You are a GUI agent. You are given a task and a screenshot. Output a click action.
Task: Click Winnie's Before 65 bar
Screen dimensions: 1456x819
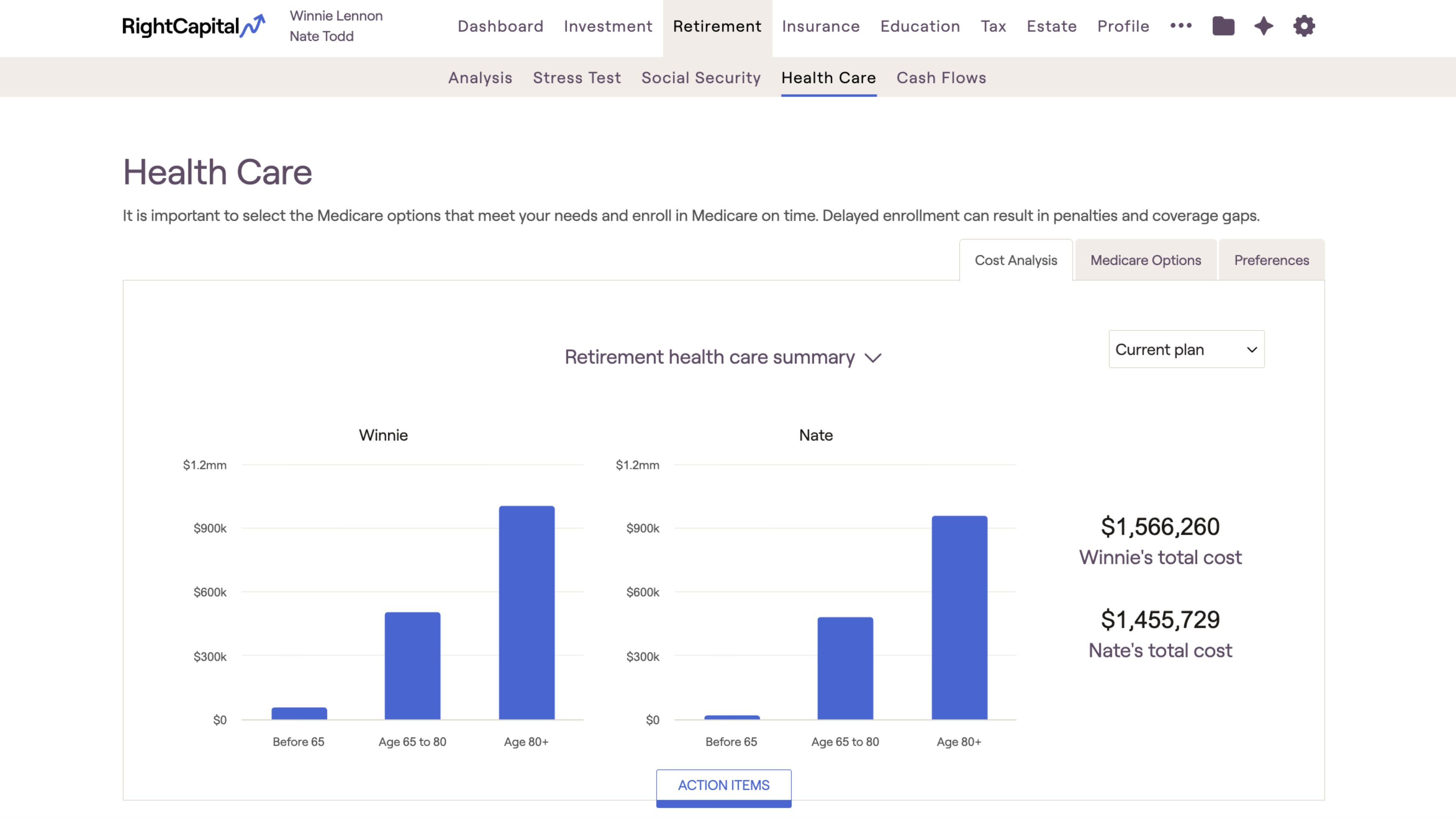tap(299, 713)
